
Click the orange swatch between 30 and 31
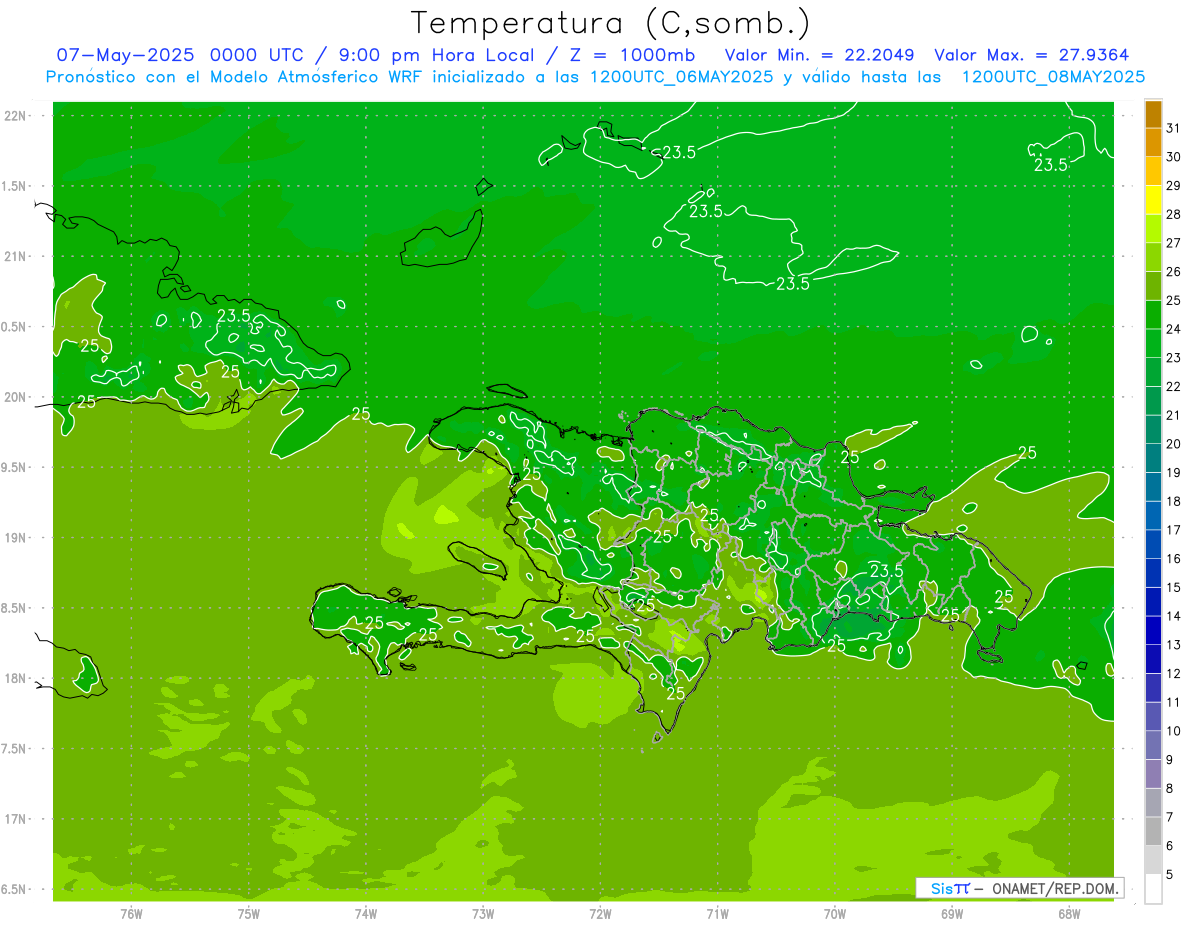(1153, 142)
